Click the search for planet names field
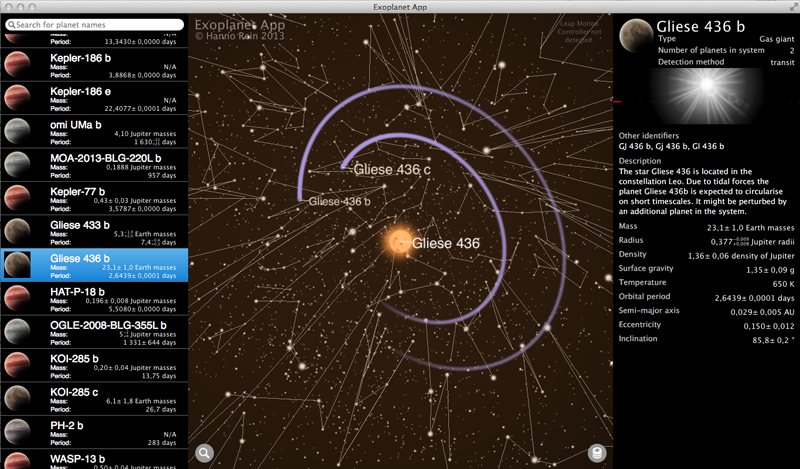 (94, 24)
